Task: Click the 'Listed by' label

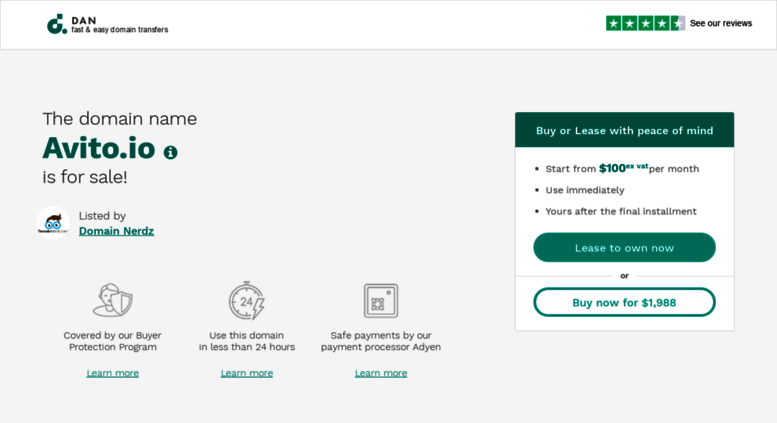Action: tap(102, 216)
